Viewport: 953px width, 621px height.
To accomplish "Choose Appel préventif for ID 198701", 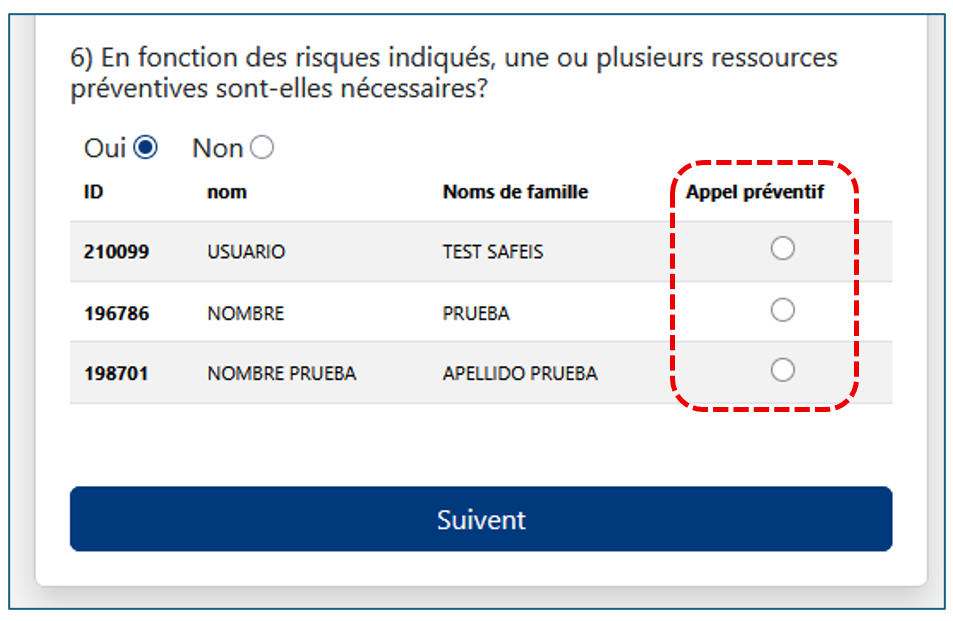I will click(x=782, y=371).
